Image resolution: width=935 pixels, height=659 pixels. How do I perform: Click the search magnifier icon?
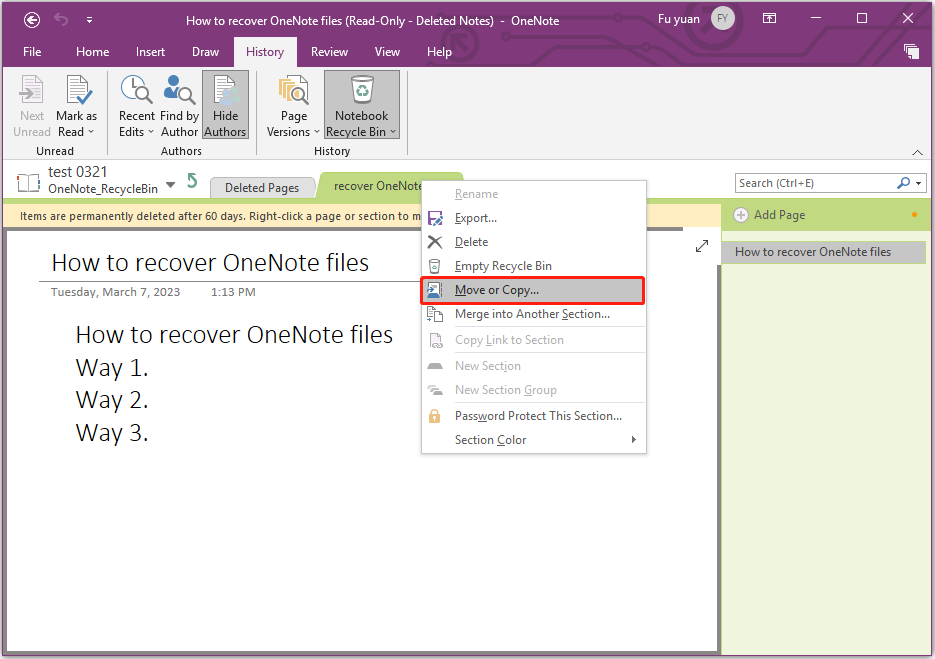coord(903,183)
